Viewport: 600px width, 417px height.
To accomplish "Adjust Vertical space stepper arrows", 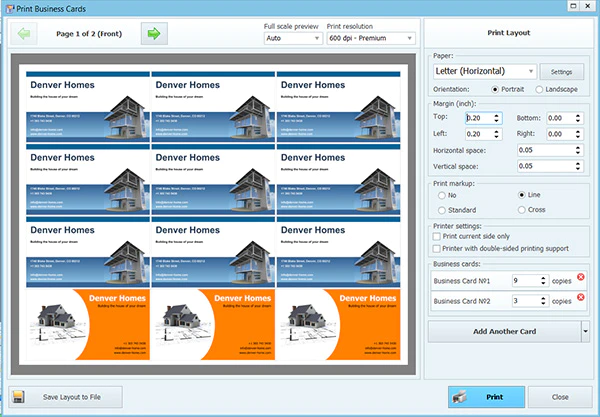I will coord(578,166).
